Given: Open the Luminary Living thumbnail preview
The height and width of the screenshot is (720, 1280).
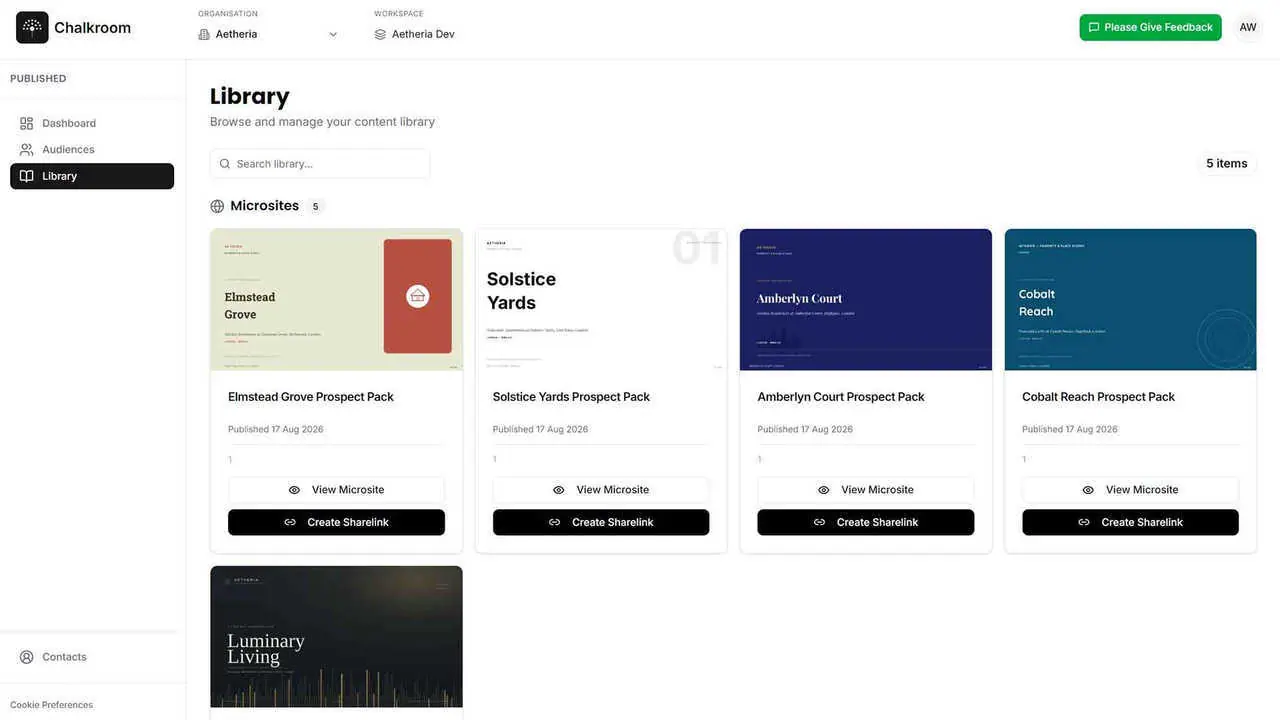Looking at the screenshot, I should pos(336,637).
